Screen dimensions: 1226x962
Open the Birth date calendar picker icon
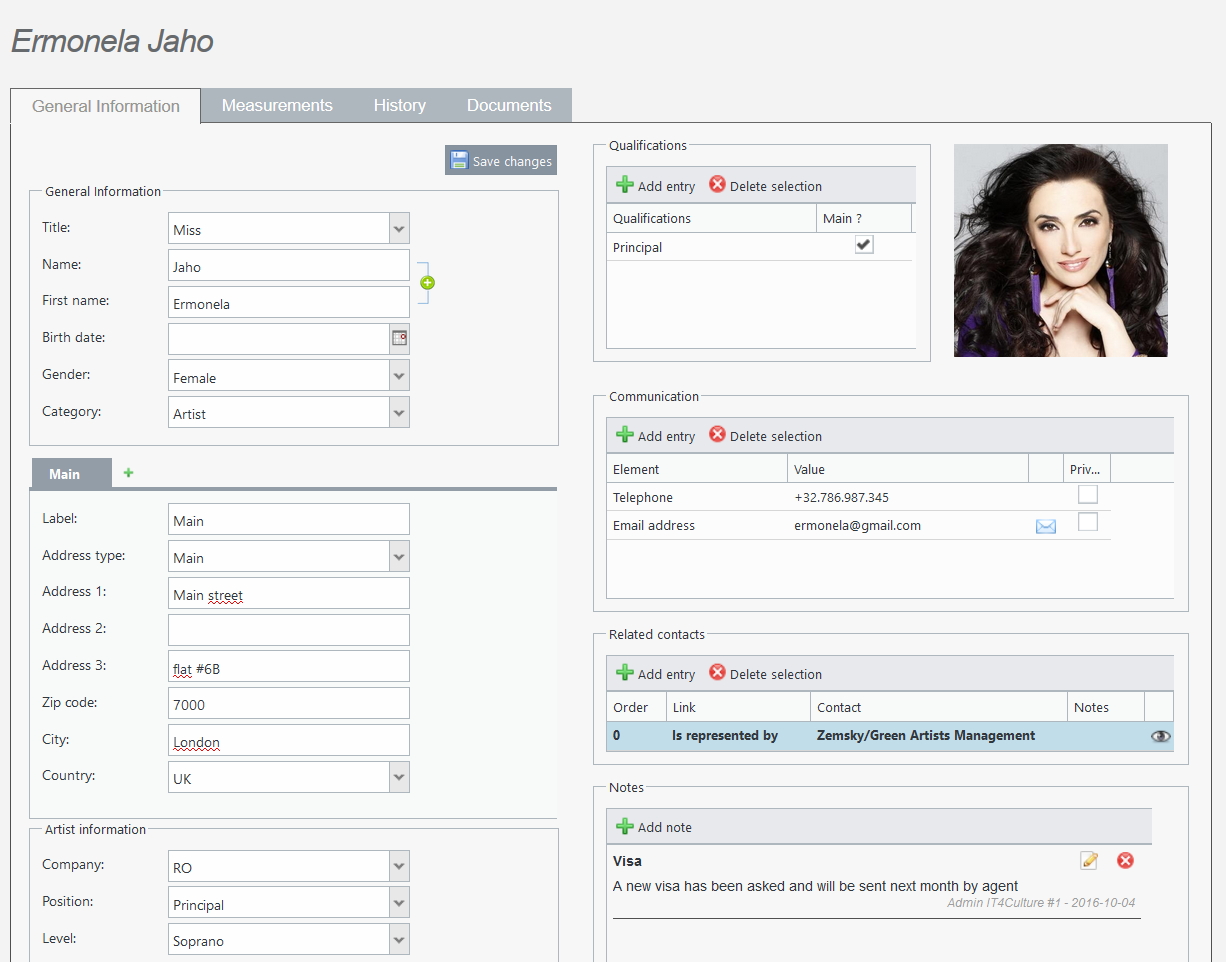[399, 339]
